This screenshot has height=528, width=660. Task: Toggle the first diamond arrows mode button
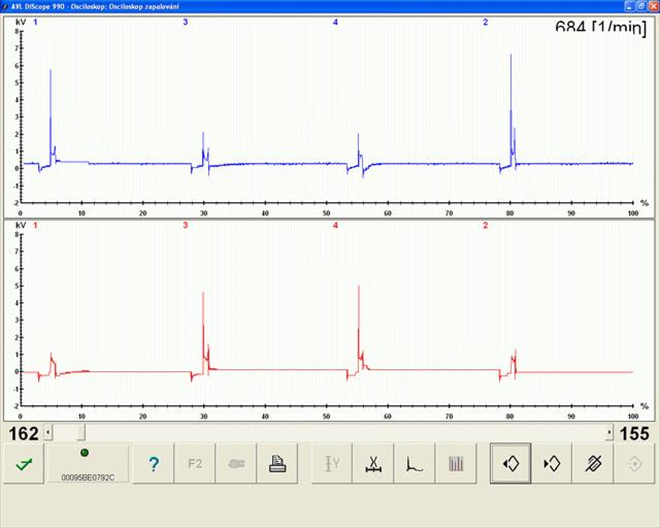point(510,464)
